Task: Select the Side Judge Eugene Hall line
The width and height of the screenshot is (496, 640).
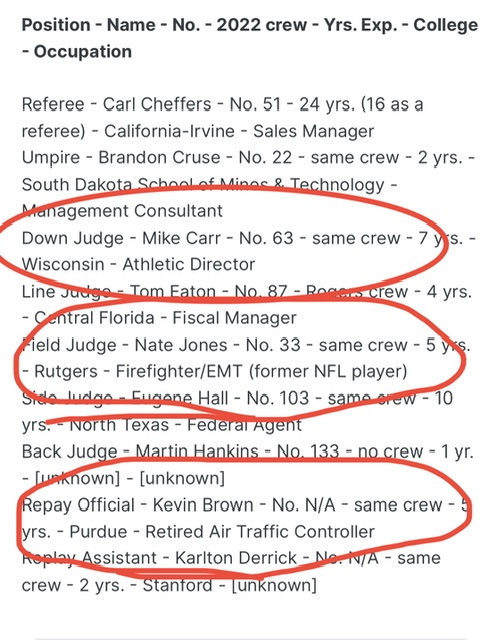Action: pos(237,398)
